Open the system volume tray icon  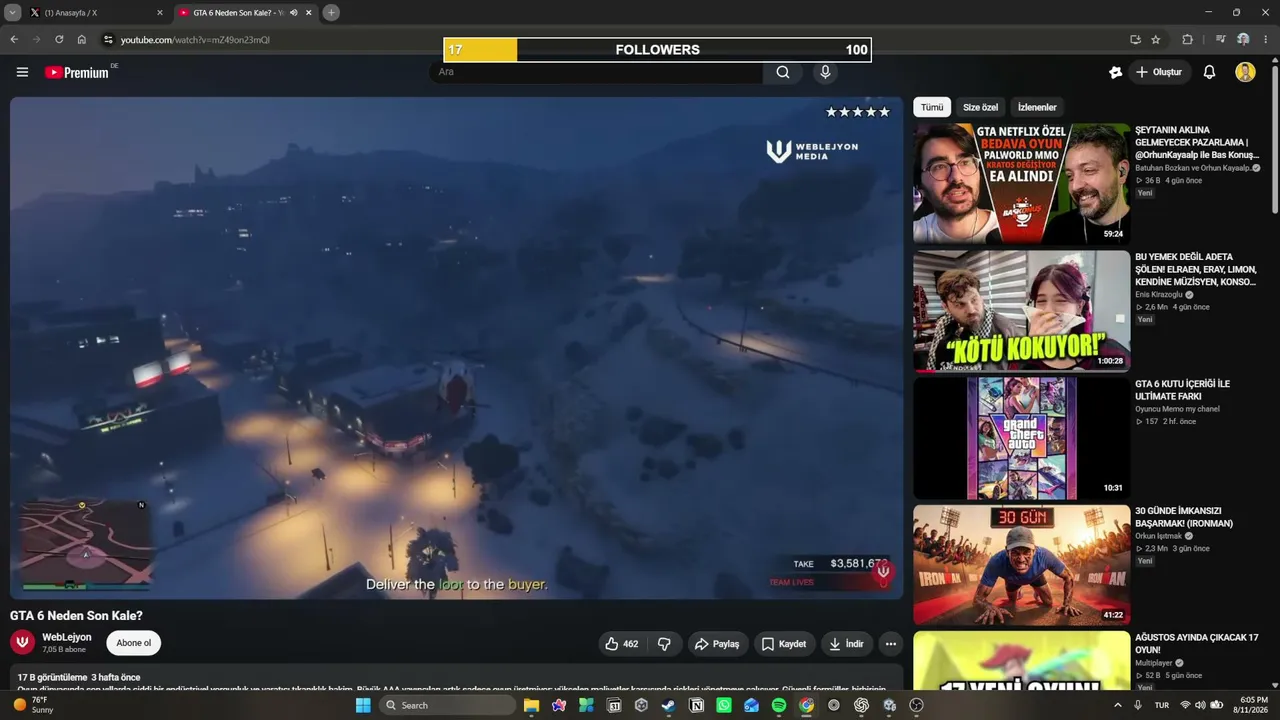[1200, 705]
